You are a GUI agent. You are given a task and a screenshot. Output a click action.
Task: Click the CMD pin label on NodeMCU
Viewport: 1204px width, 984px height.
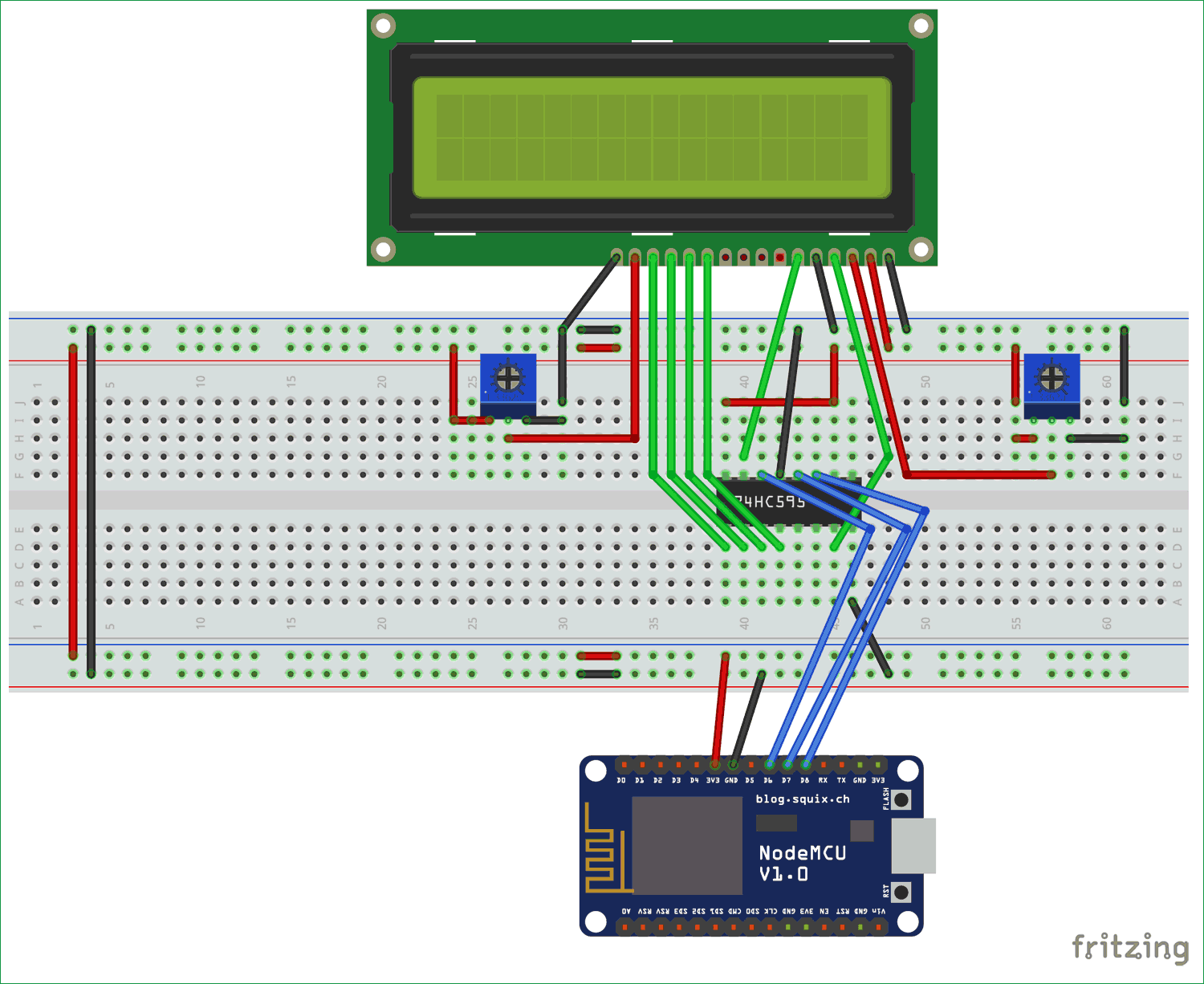734,911
